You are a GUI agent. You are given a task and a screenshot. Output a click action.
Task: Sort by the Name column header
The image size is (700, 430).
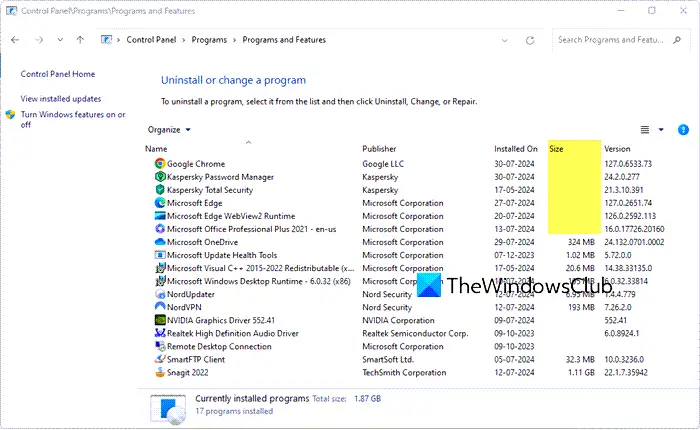[x=156, y=149]
